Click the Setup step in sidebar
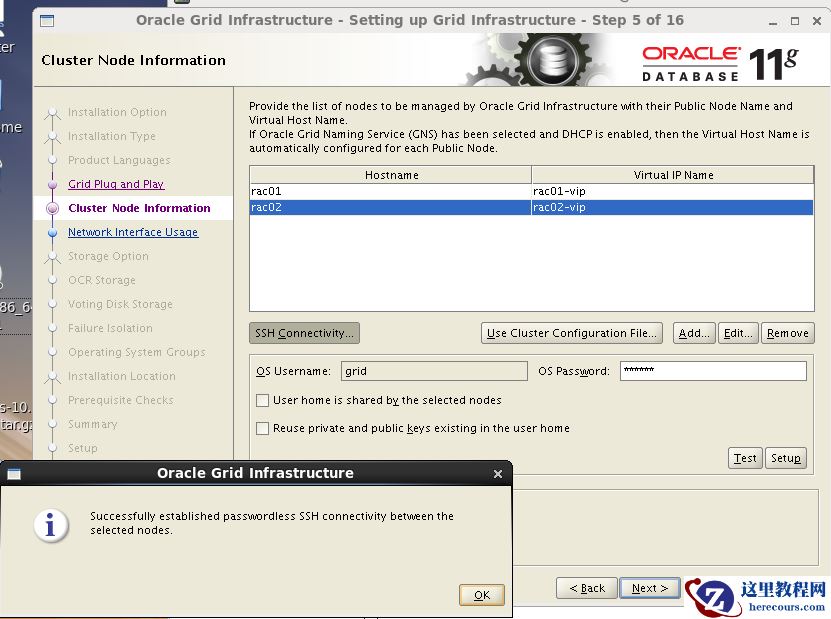 [83, 448]
